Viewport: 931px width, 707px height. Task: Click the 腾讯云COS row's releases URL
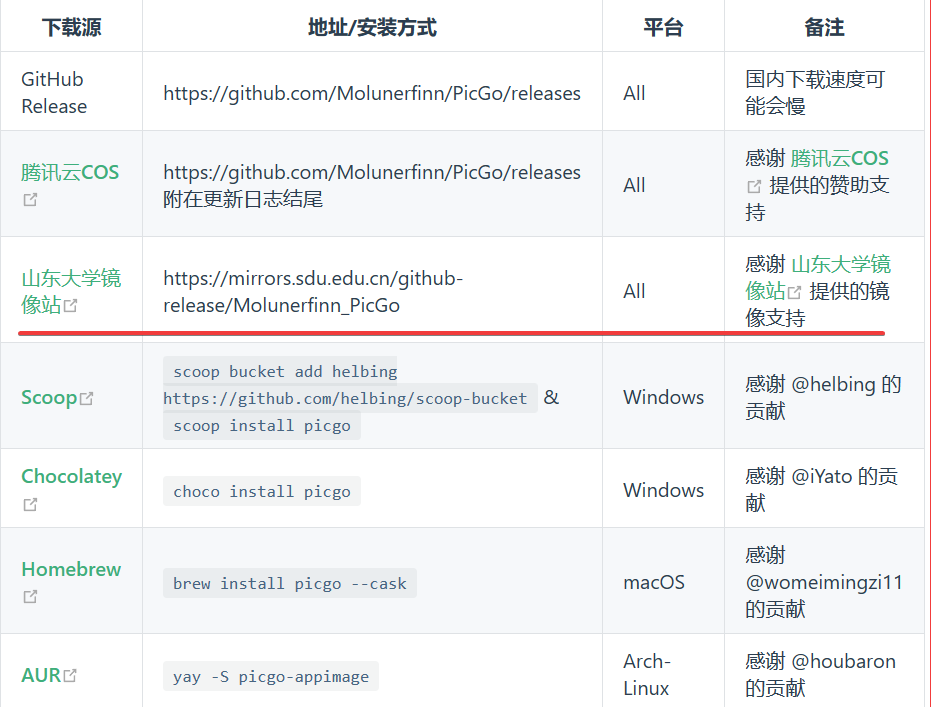[372, 172]
